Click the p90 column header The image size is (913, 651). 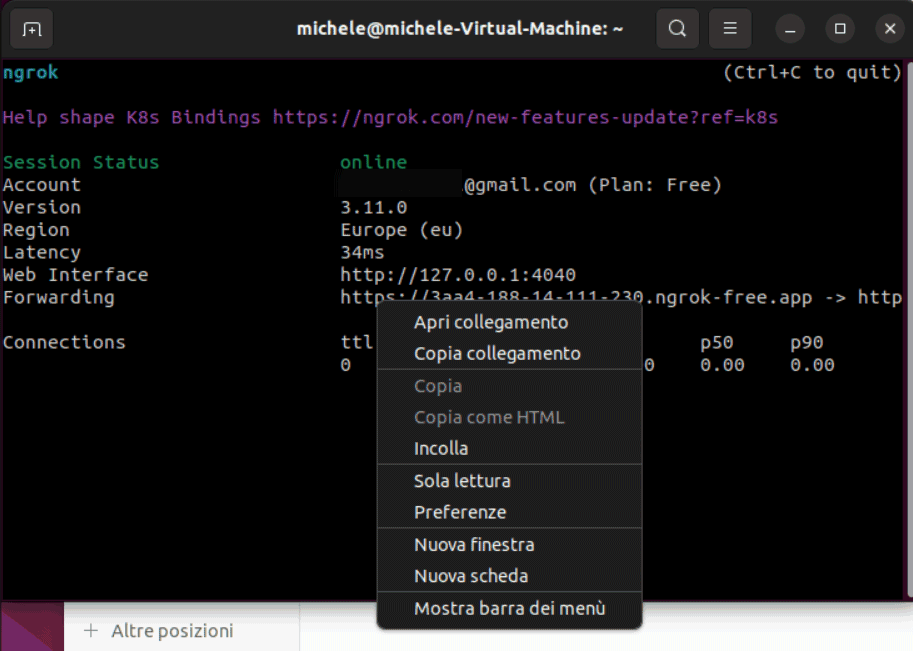[806, 342]
